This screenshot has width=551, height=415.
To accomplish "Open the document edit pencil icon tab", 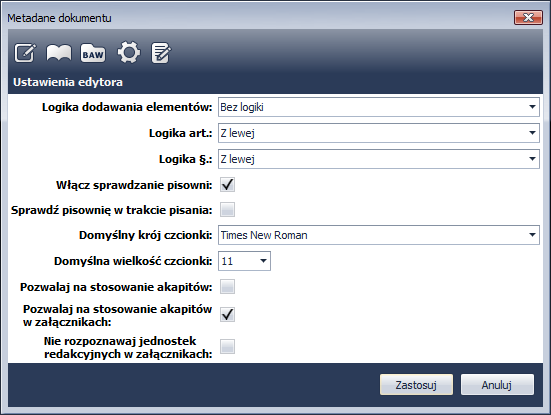I will click(25, 53).
